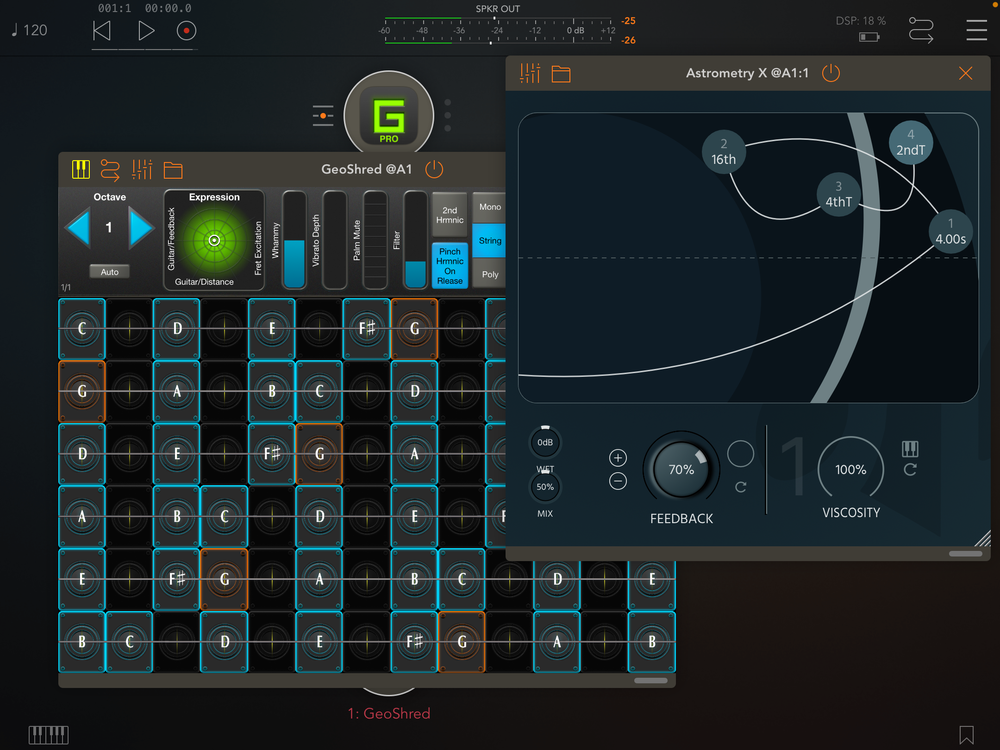This screenshot has height=750, width=1000.
Task: Play the F# pad in top row
Action: pyautogui.click(x=367, y=328)
